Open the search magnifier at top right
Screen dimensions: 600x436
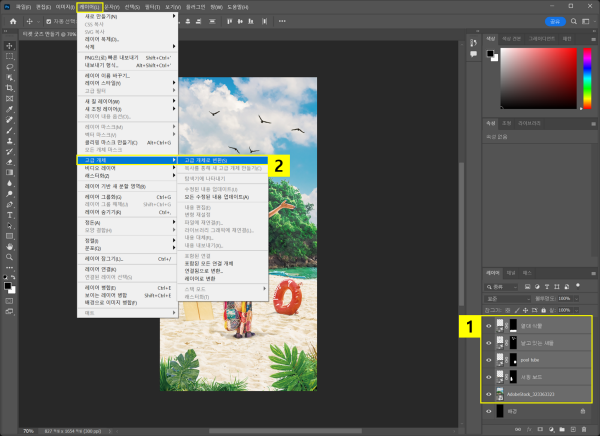574,21
